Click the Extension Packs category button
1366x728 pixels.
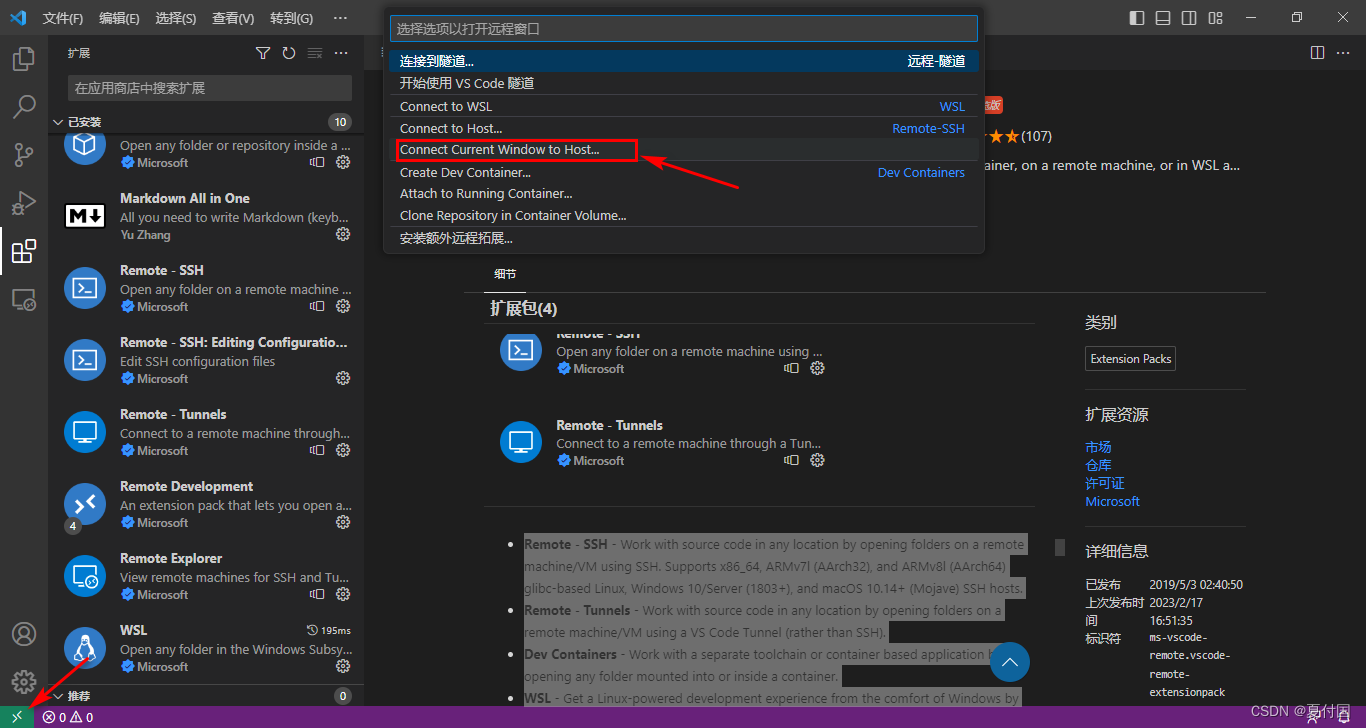point(1130,359)
